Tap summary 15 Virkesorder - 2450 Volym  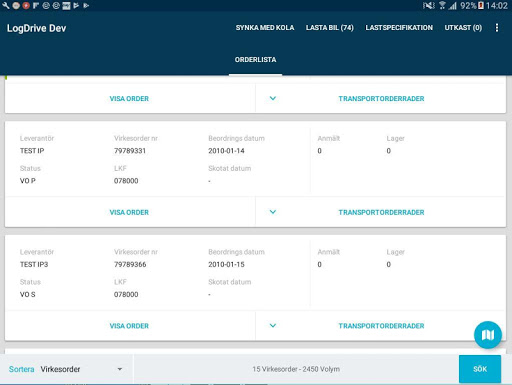pyautogui.click(x=296, y=369)
